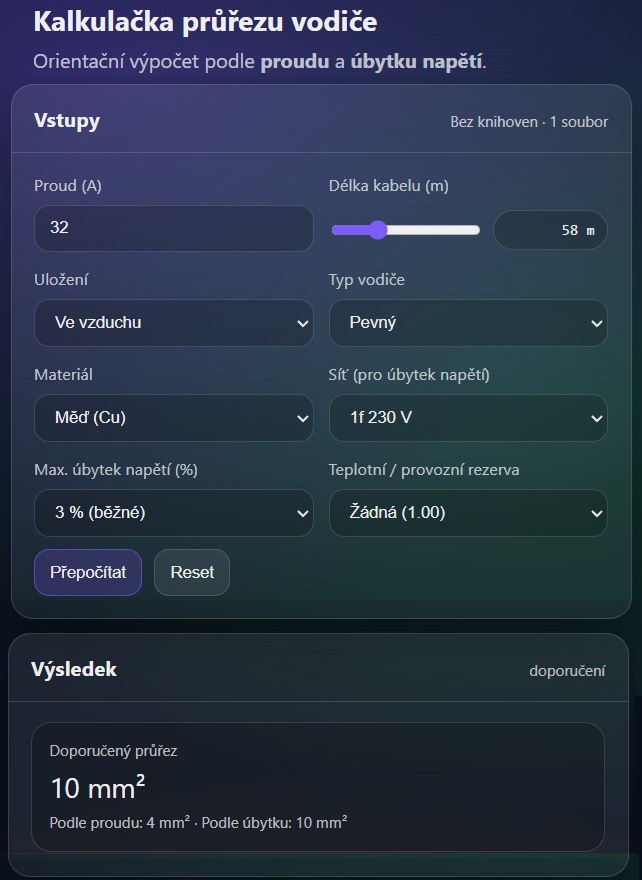Click inside the Proud (A) input
The width and height of the screenshot is (642, 880).
(174, 228)
